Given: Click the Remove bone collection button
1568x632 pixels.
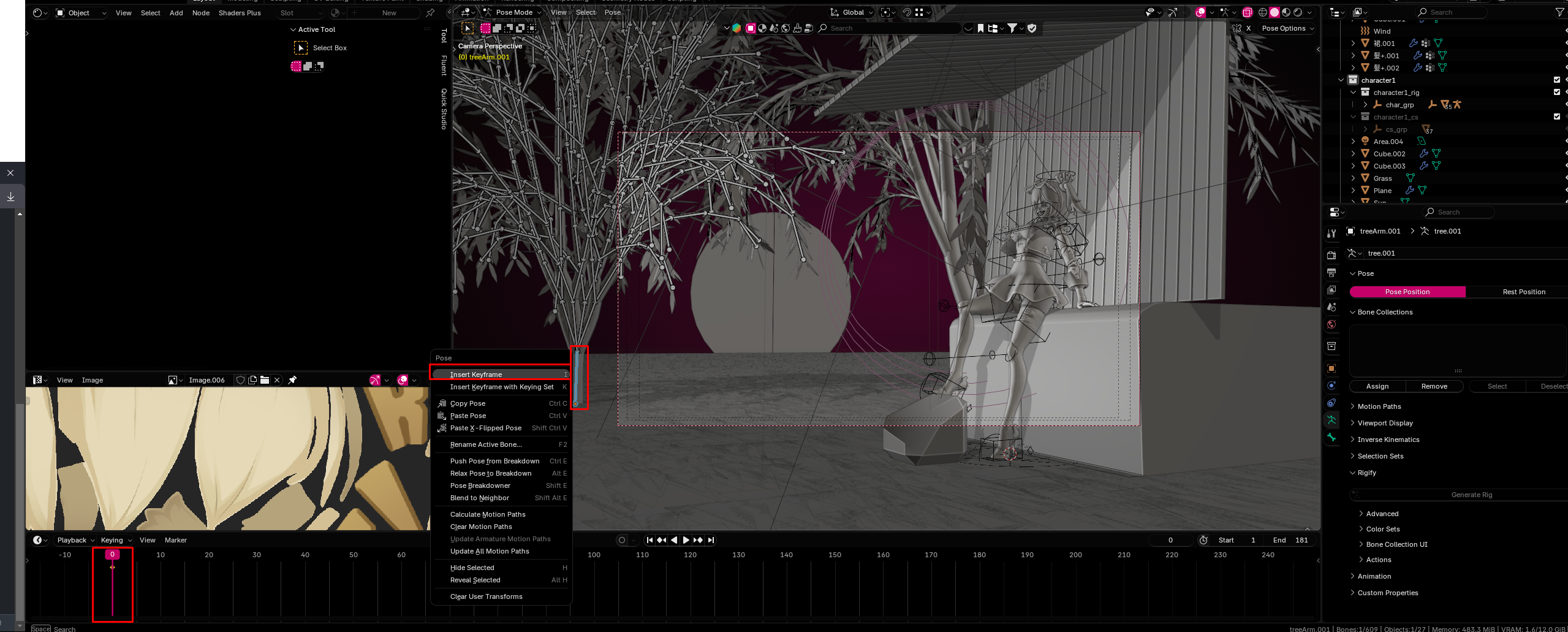Looking at the screenshot, I should (x=1434, y=386).
